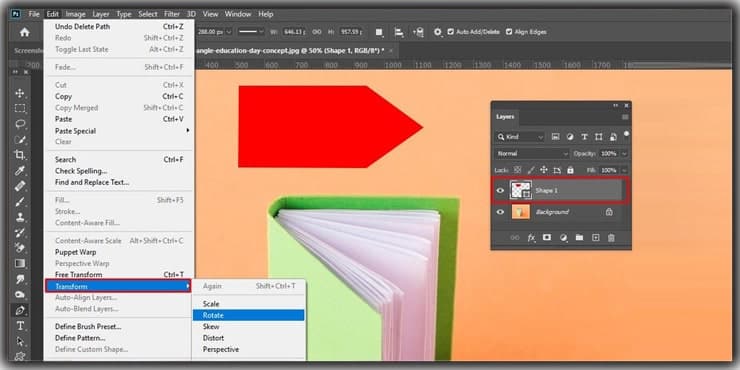The image size is (740, 370).
Task: Open the stroke width dropdown arrow
Action: click(x=229, y=32)
